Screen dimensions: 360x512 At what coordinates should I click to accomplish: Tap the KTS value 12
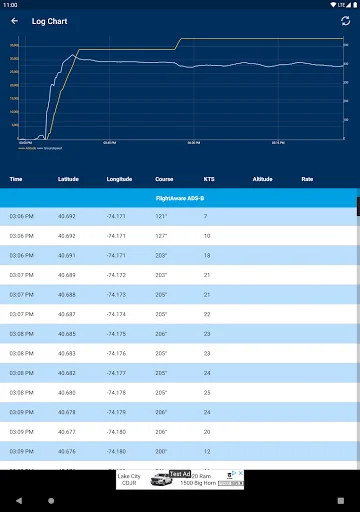point(207,452)
